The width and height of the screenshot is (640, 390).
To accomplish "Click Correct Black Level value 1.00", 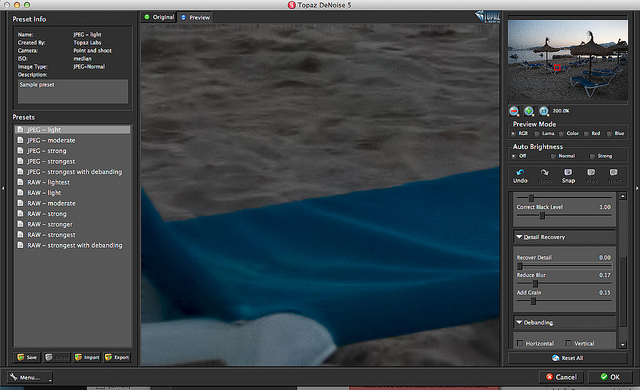I will click(x=605, y=207).
